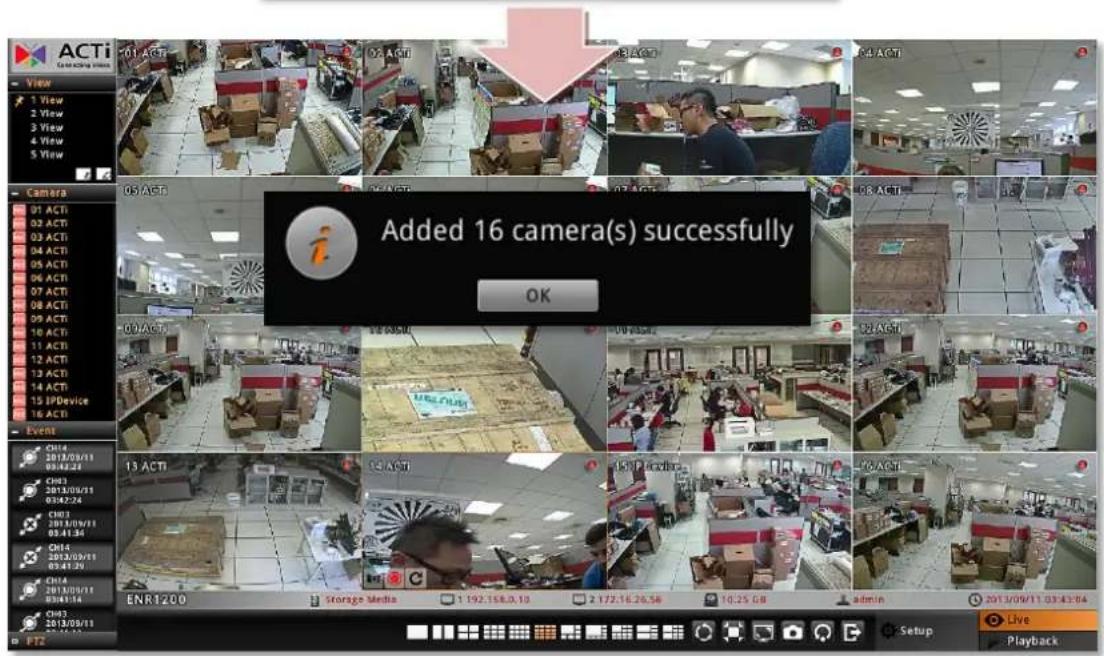Click the full screen icon in toolbar
1104x656 pixels.
733,631
